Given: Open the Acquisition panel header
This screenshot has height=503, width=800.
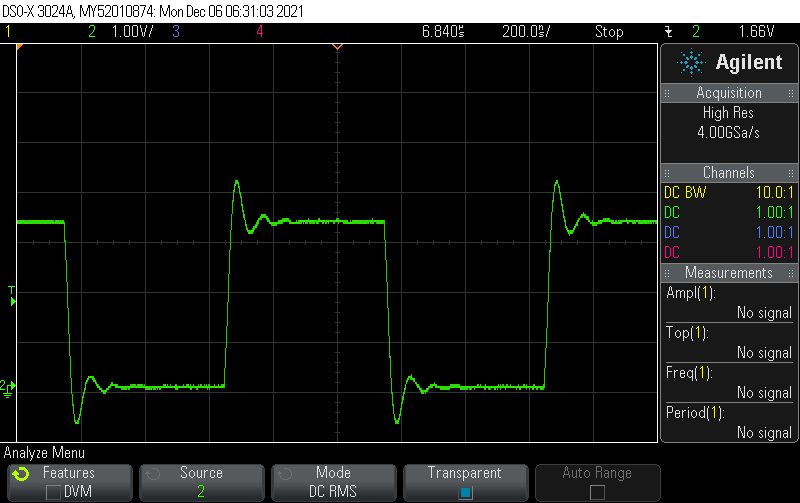Looking at the screenshot, I should tap(729, 93).
